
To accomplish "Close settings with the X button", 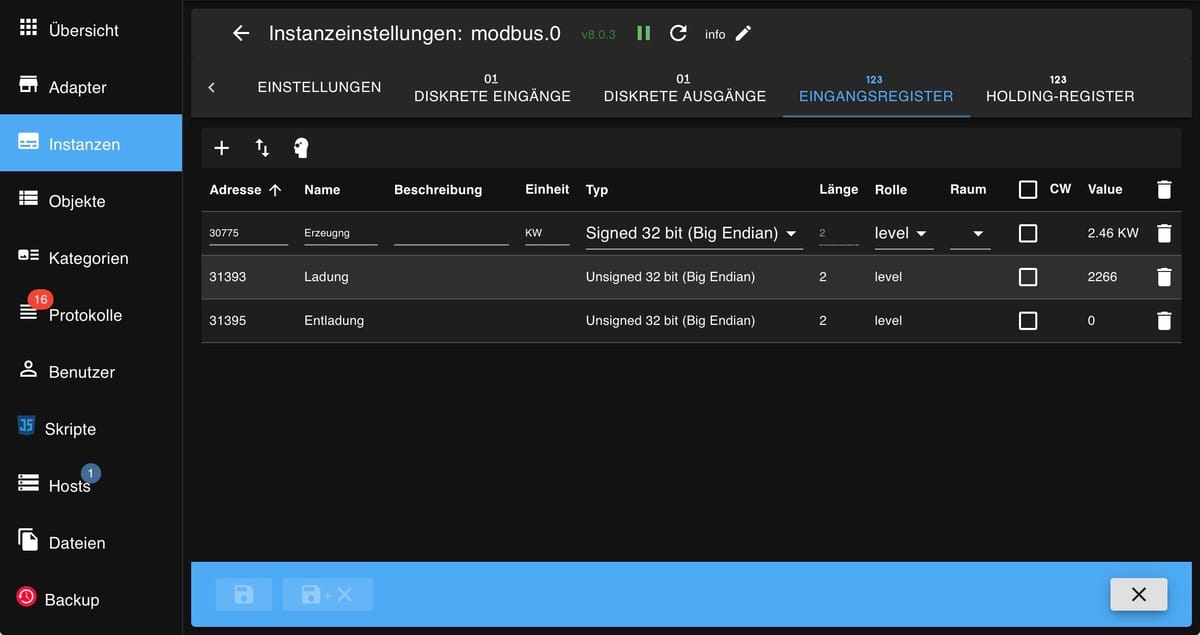I will point(1138,594).
